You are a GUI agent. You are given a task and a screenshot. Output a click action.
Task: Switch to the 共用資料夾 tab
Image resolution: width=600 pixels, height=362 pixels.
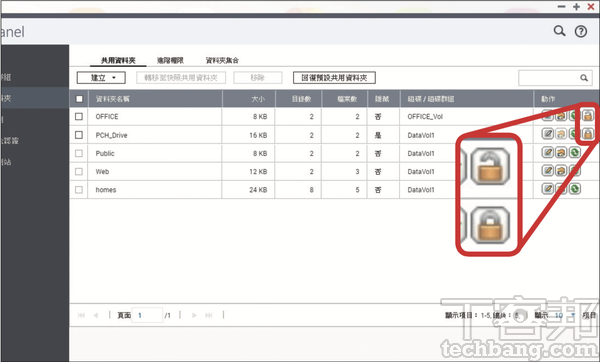tap(118, 60)
